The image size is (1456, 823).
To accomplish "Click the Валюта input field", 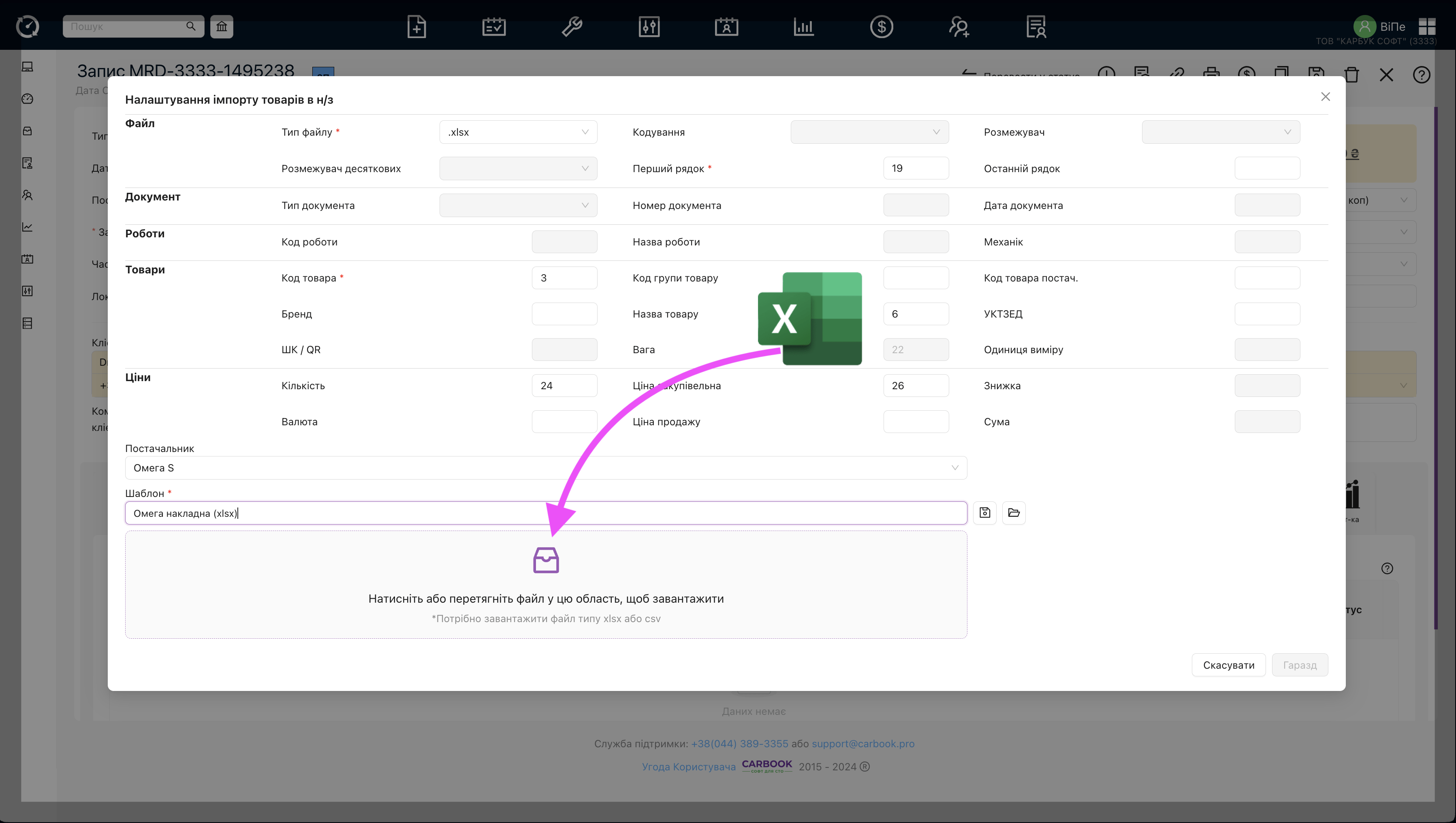I will pos(564,421).
